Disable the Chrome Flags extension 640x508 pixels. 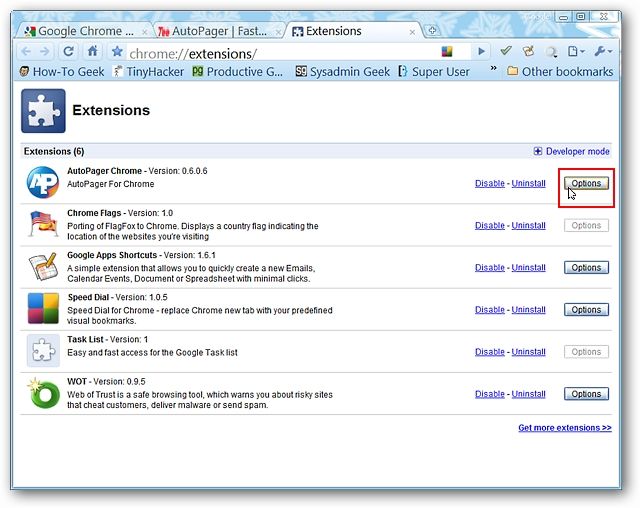490,226
